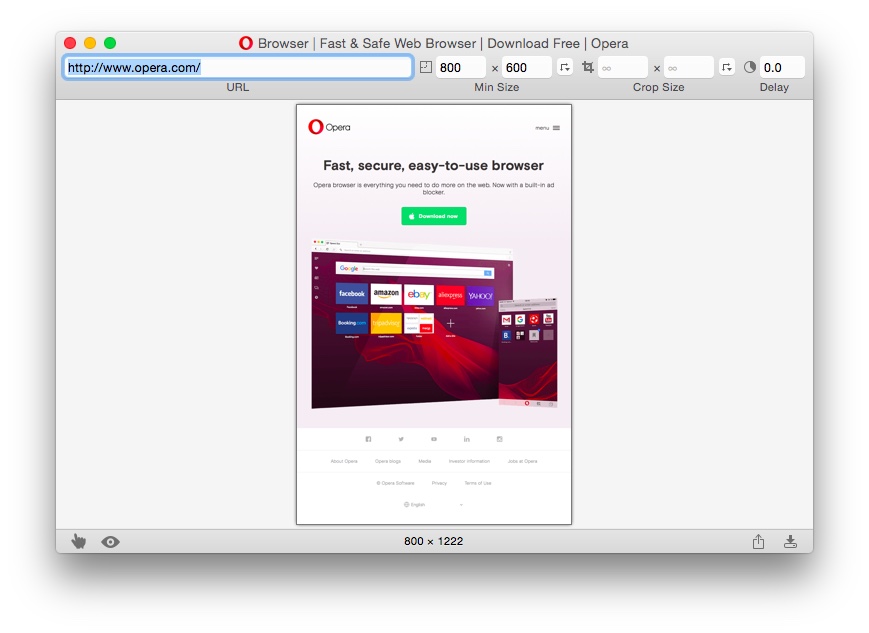Open the Jobs at Opera footer link
The image size is (869, 633).
(x=523, y=461)
